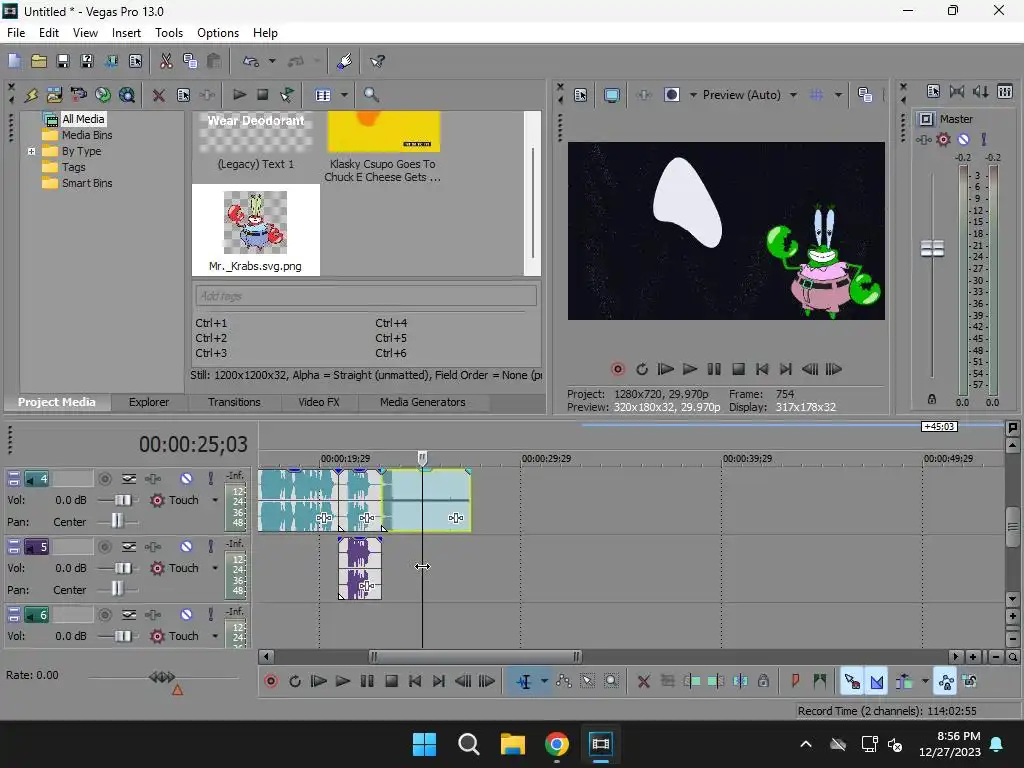Open track 6 Touch automation dropdown
Viewport: 1024px width, 768px height.
tap(215, 636)
